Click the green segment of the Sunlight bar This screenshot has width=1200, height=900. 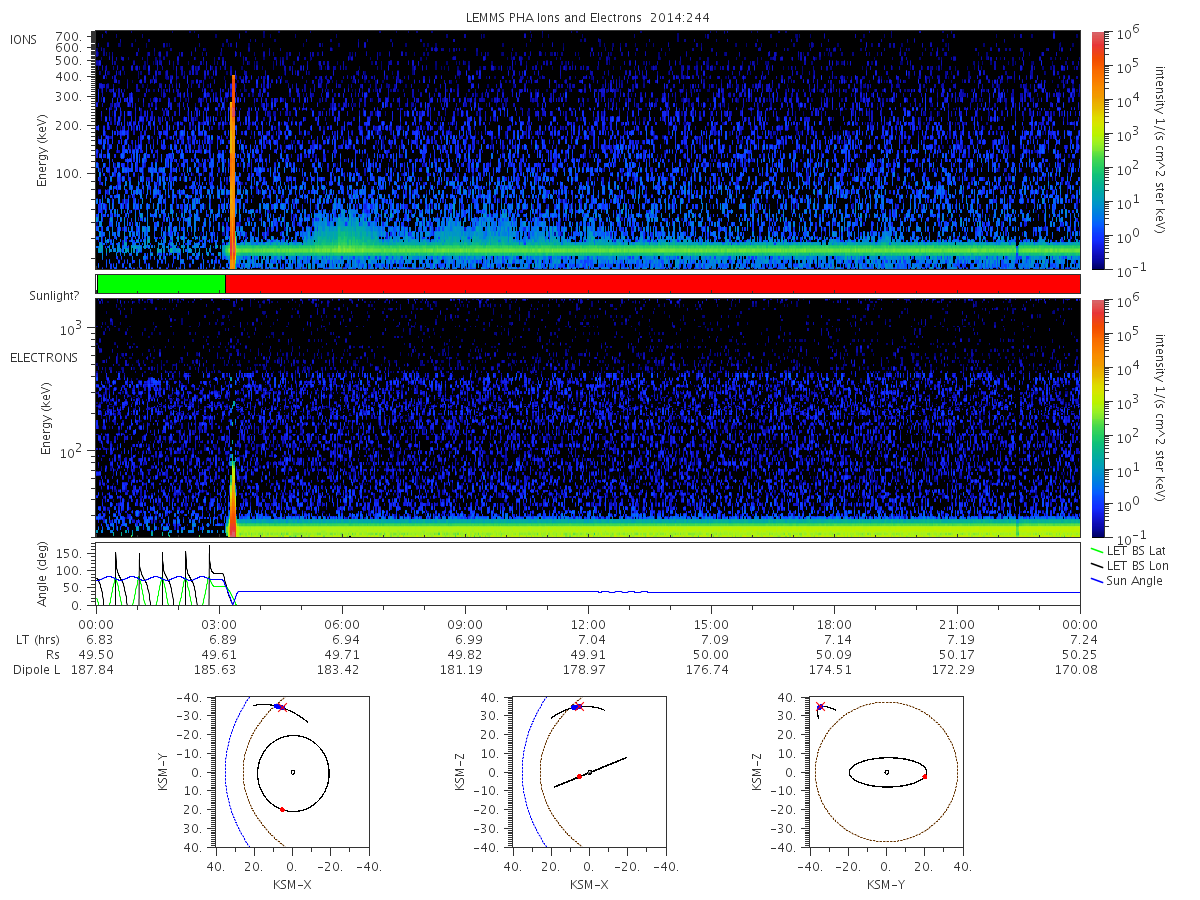[x=161, y=284]
